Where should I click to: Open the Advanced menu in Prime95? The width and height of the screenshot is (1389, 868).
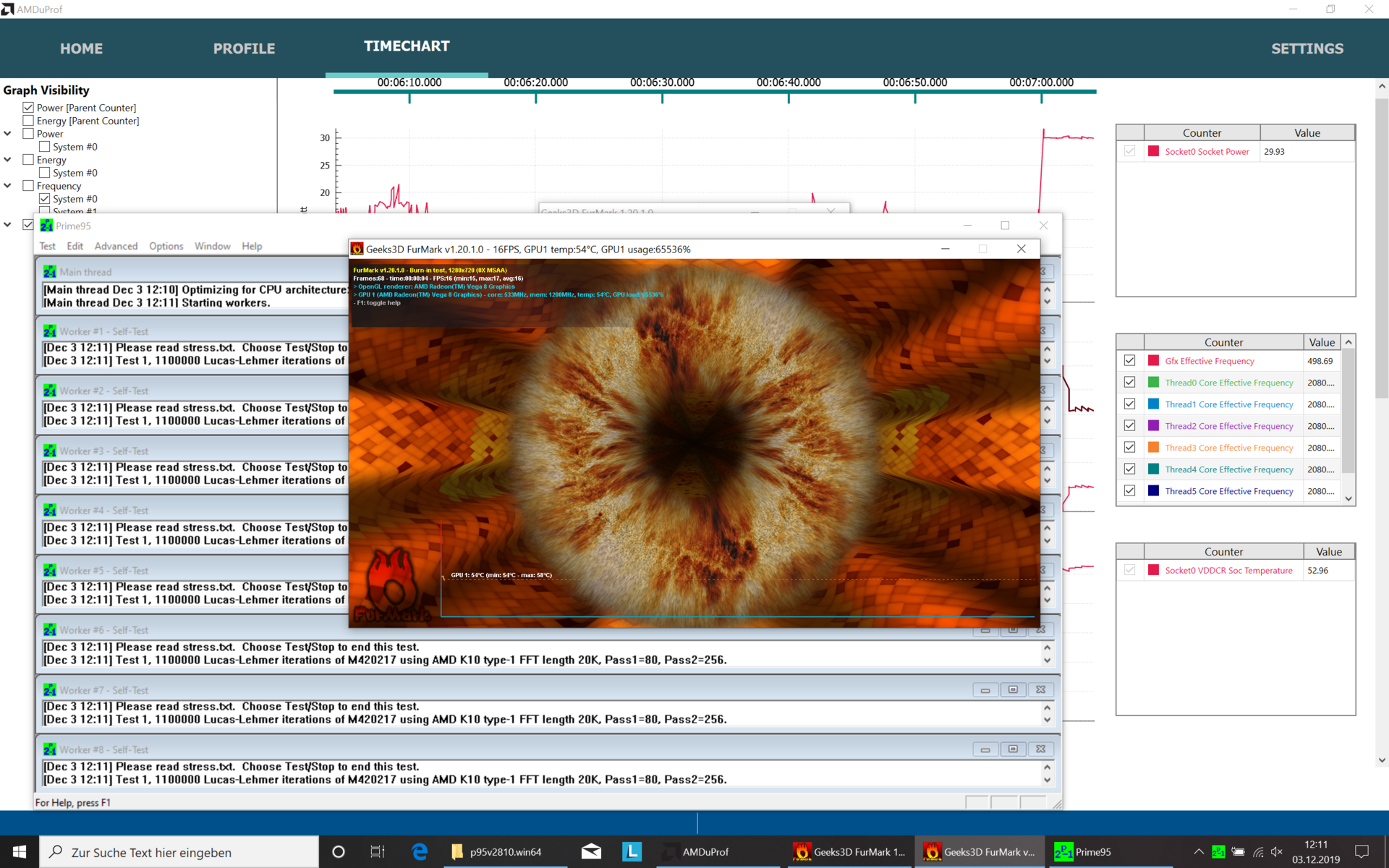point(116,246)
